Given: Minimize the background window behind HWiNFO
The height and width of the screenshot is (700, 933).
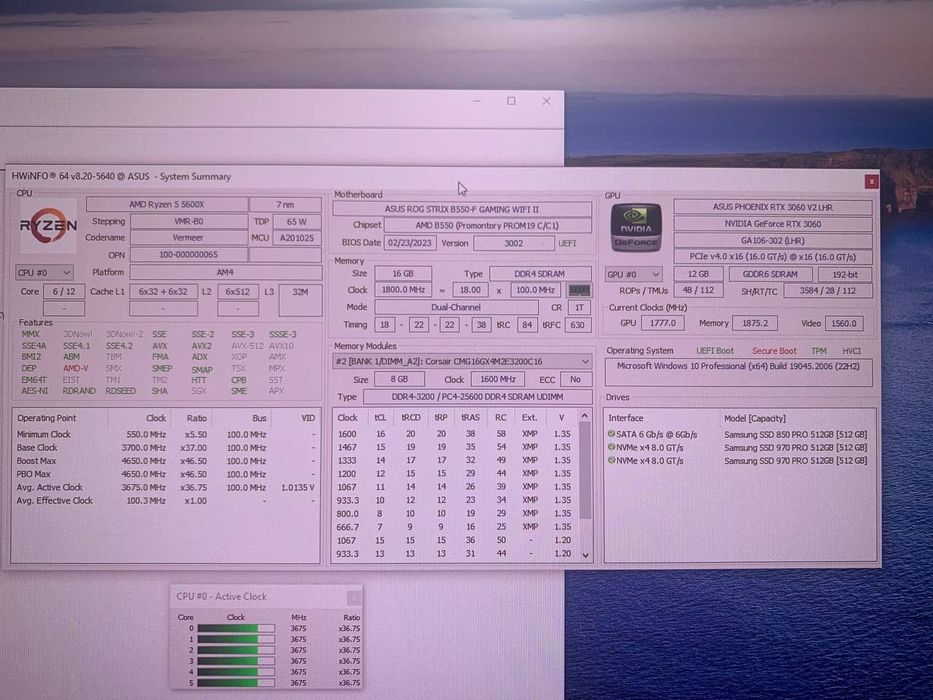Looking at the screenshot, I should [477, 101].
